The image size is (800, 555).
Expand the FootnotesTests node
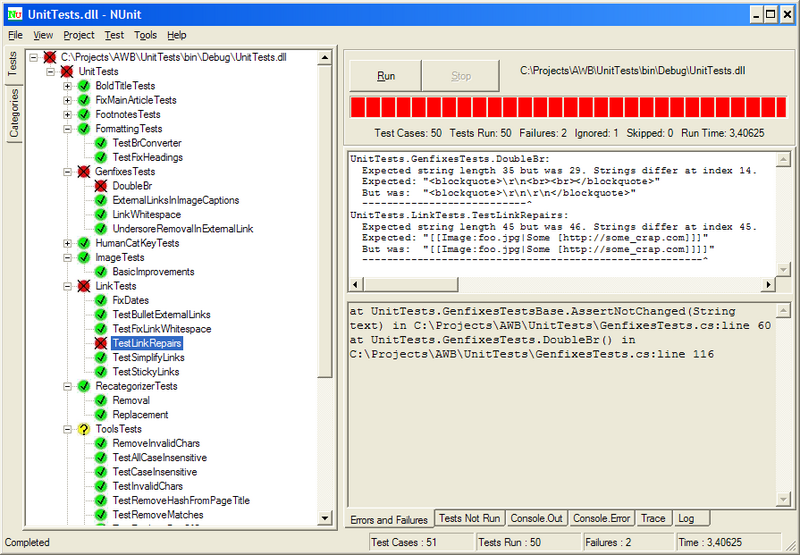click(x=67, y=114)
